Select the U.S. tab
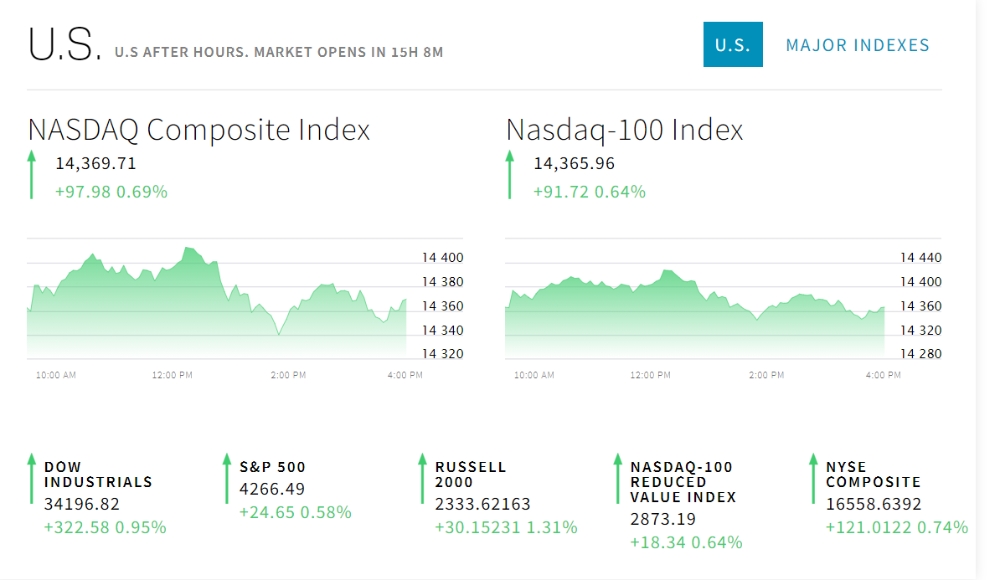The image size is (1000, 580). pyautogui.click(x=732, y=45)
